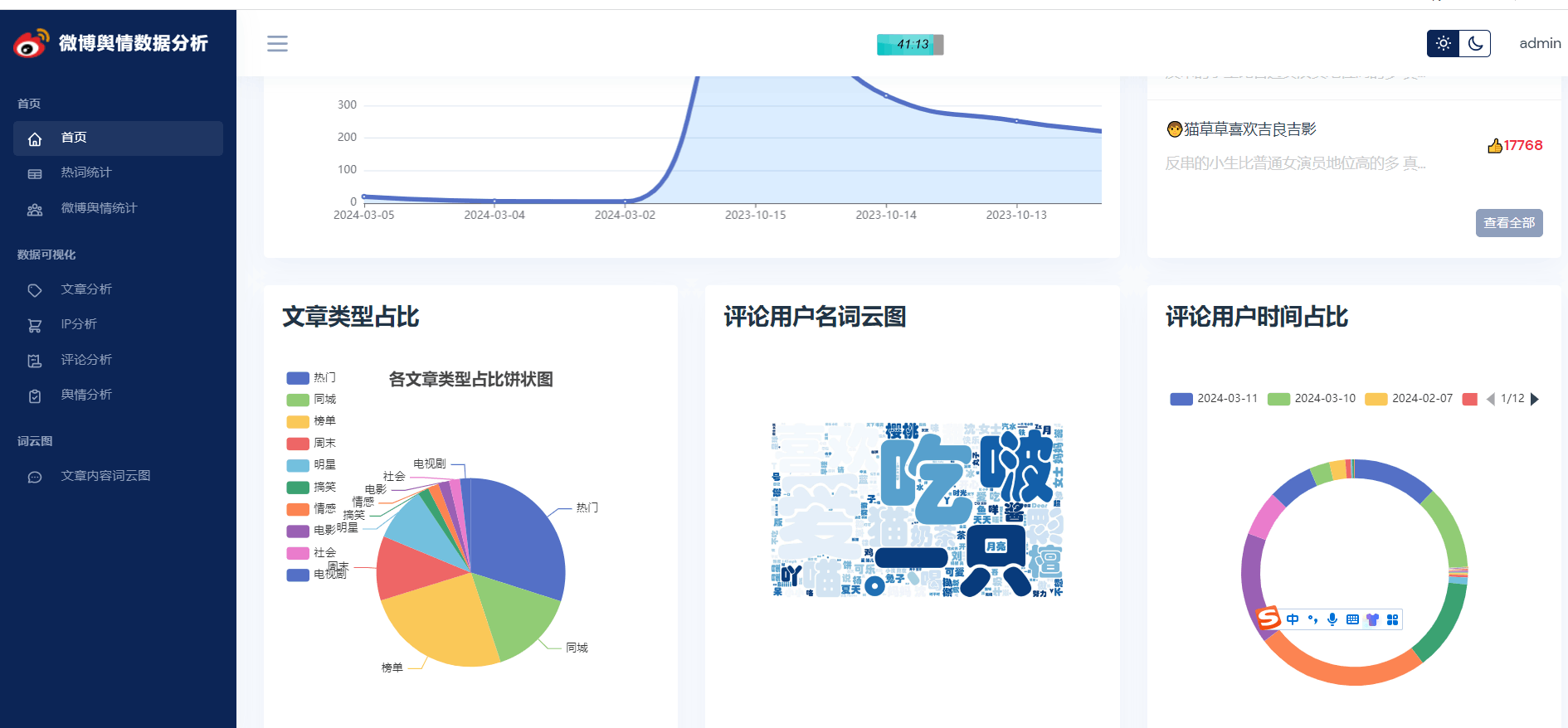1568x728 pixels.
Task: Go to previous legend page arrow
Action: [1490, 399]
